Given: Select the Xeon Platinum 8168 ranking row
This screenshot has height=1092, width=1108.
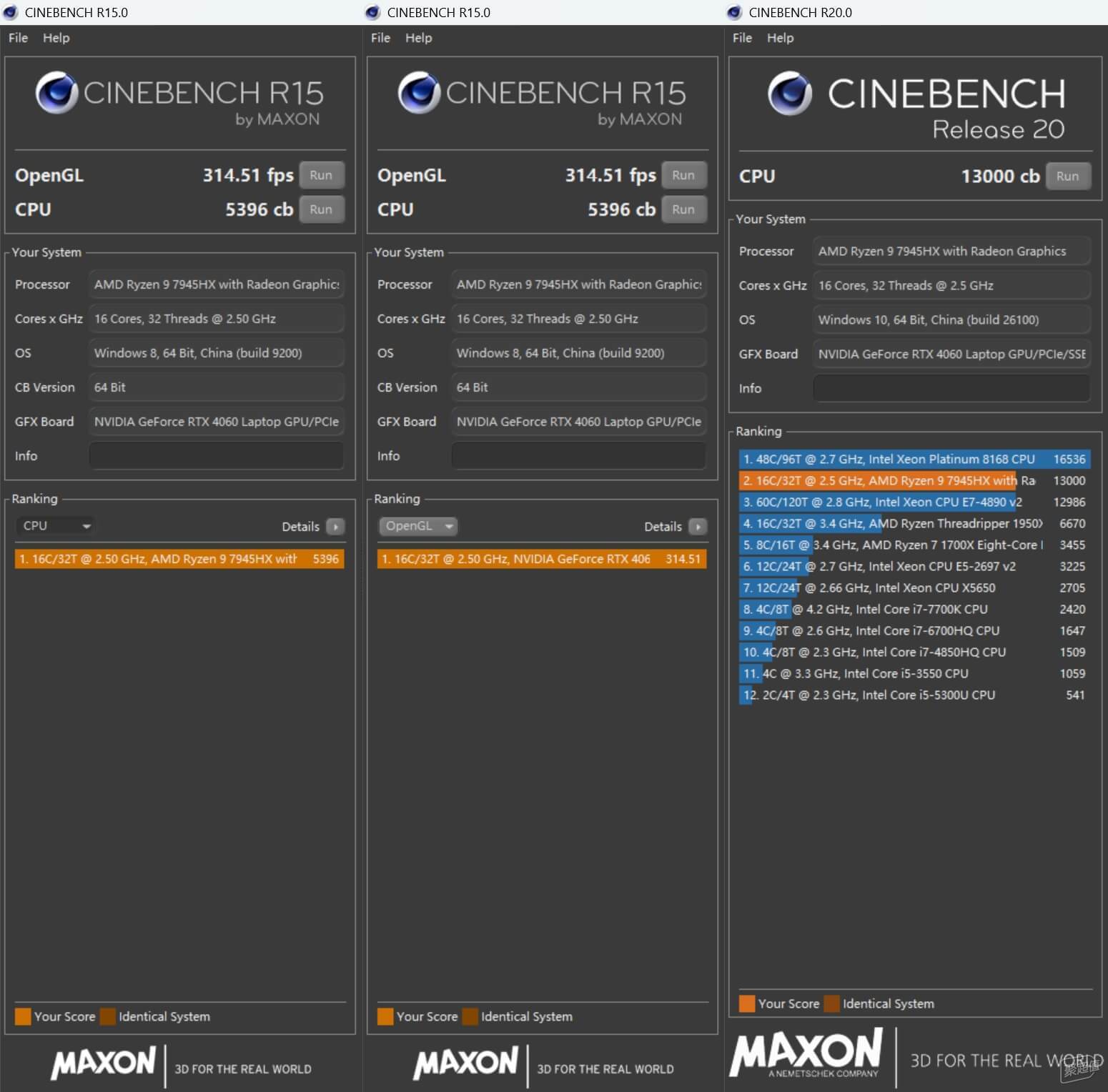Looking at the screenshot, I should (x=914, y=459).
